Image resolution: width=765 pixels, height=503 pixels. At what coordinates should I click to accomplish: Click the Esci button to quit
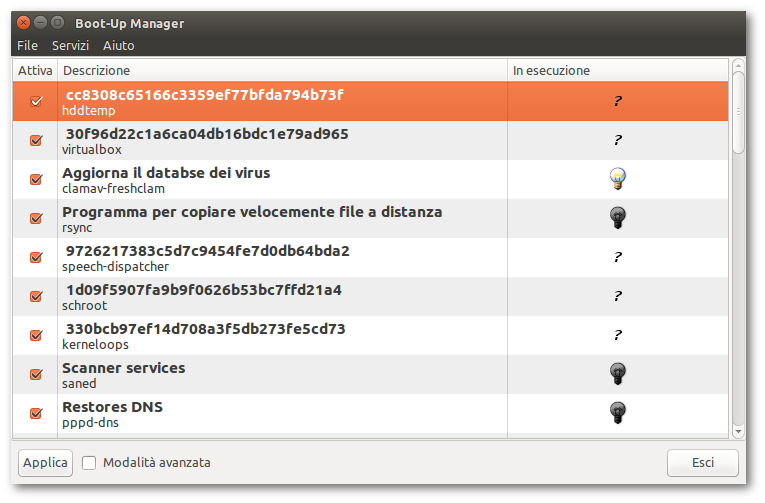tap(702, 463)
